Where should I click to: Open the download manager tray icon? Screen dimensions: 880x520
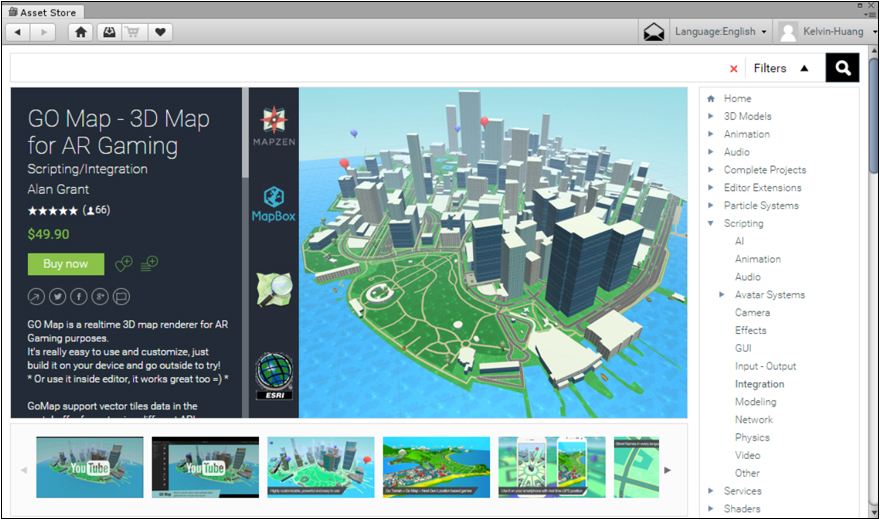(x=107, y=32)
